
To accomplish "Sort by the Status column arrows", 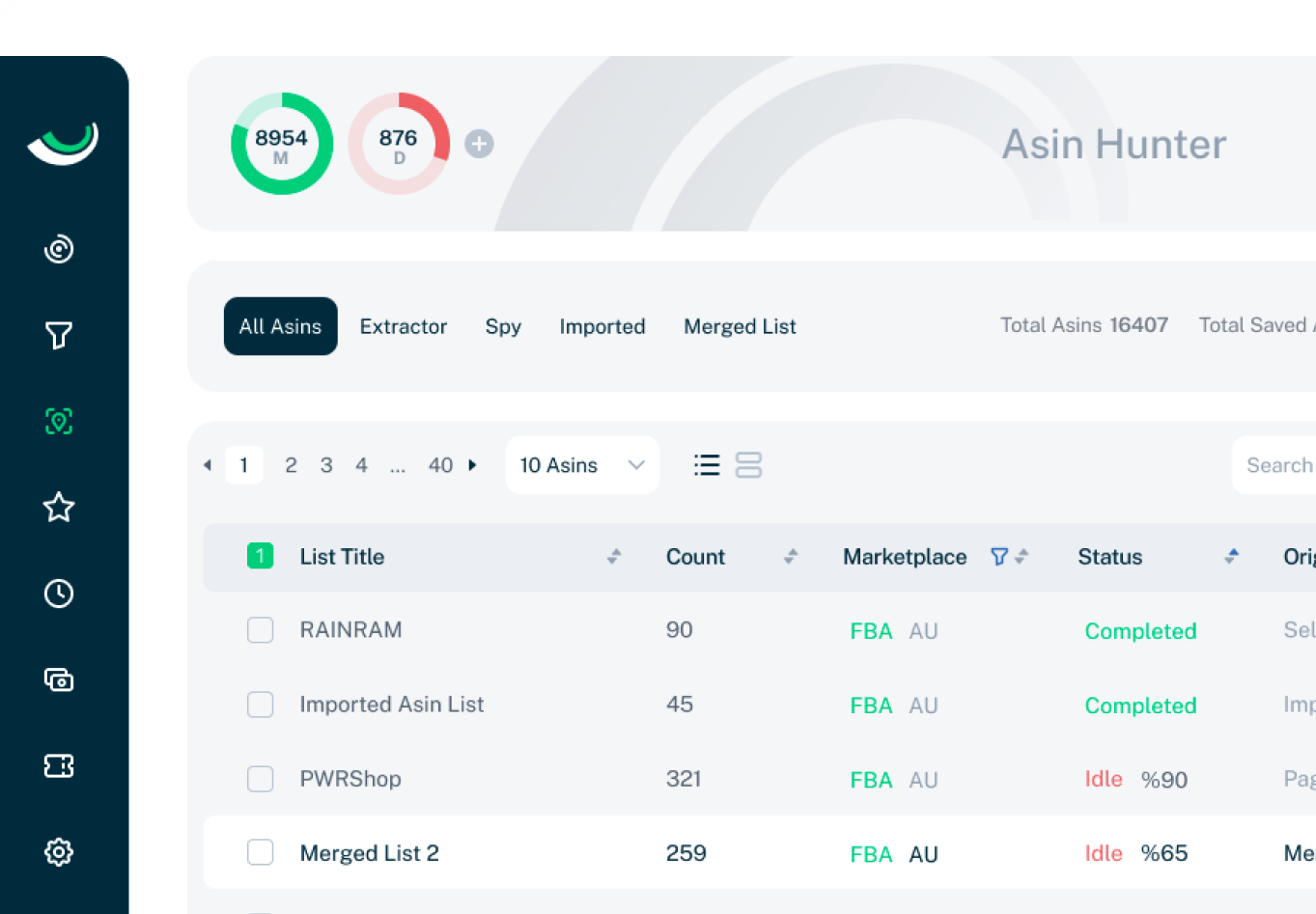I will pos(1231,556).
